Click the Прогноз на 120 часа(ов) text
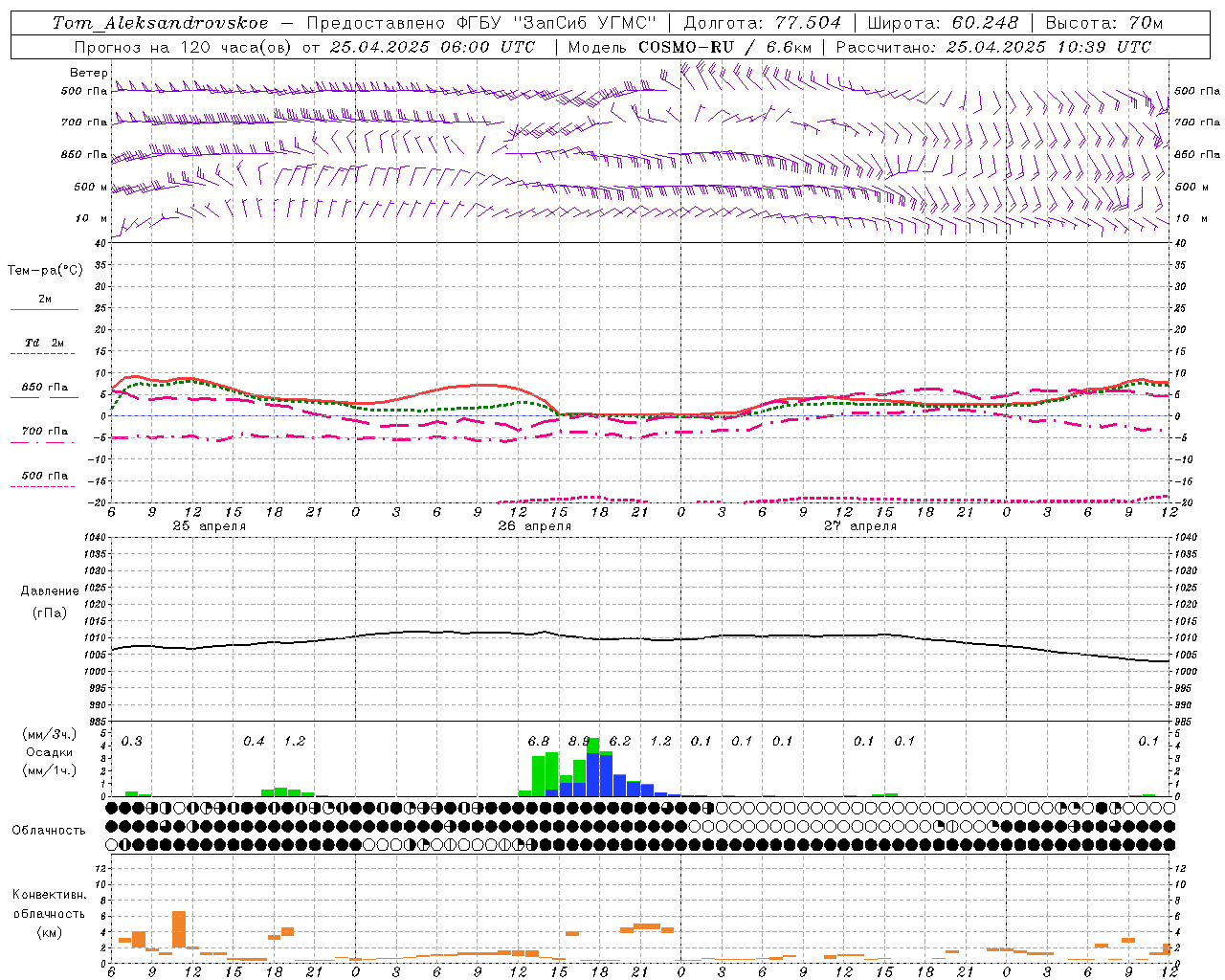Viewport: 1225px width, 980px height. 185,47
